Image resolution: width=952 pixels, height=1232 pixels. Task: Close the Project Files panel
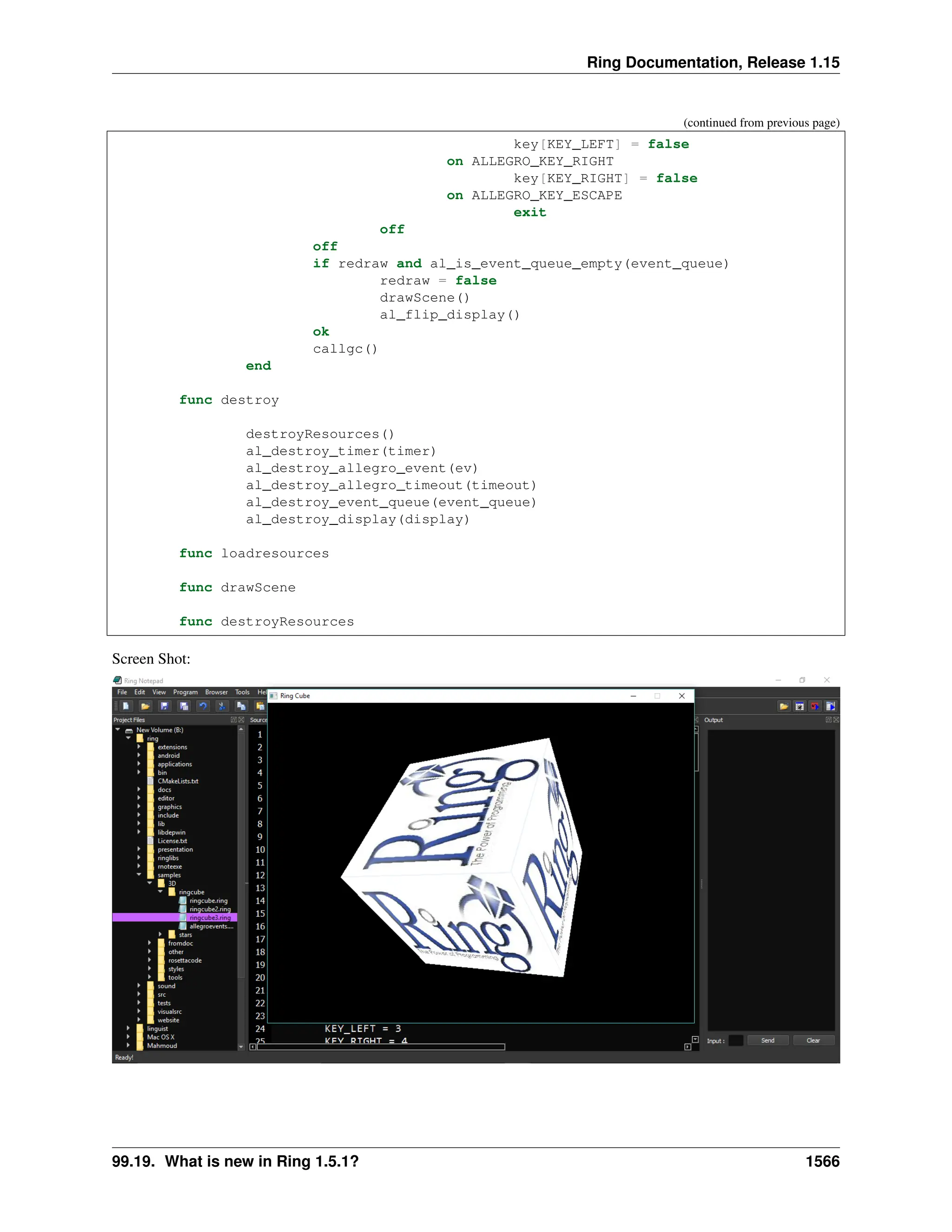coord(241,720)
